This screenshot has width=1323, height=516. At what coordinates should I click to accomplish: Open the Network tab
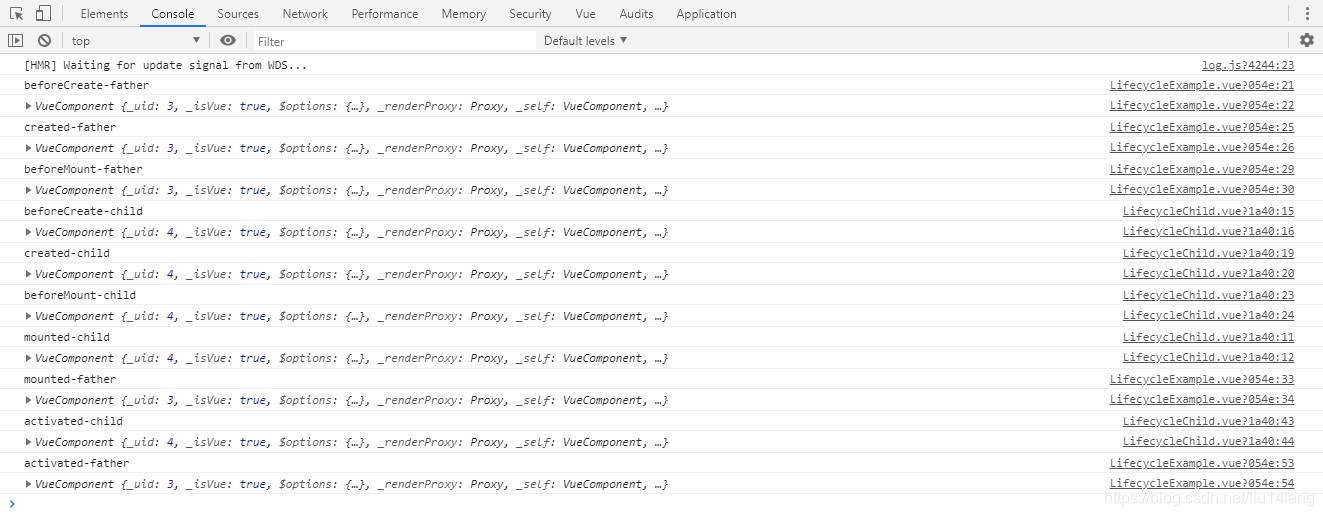(305, 14)
